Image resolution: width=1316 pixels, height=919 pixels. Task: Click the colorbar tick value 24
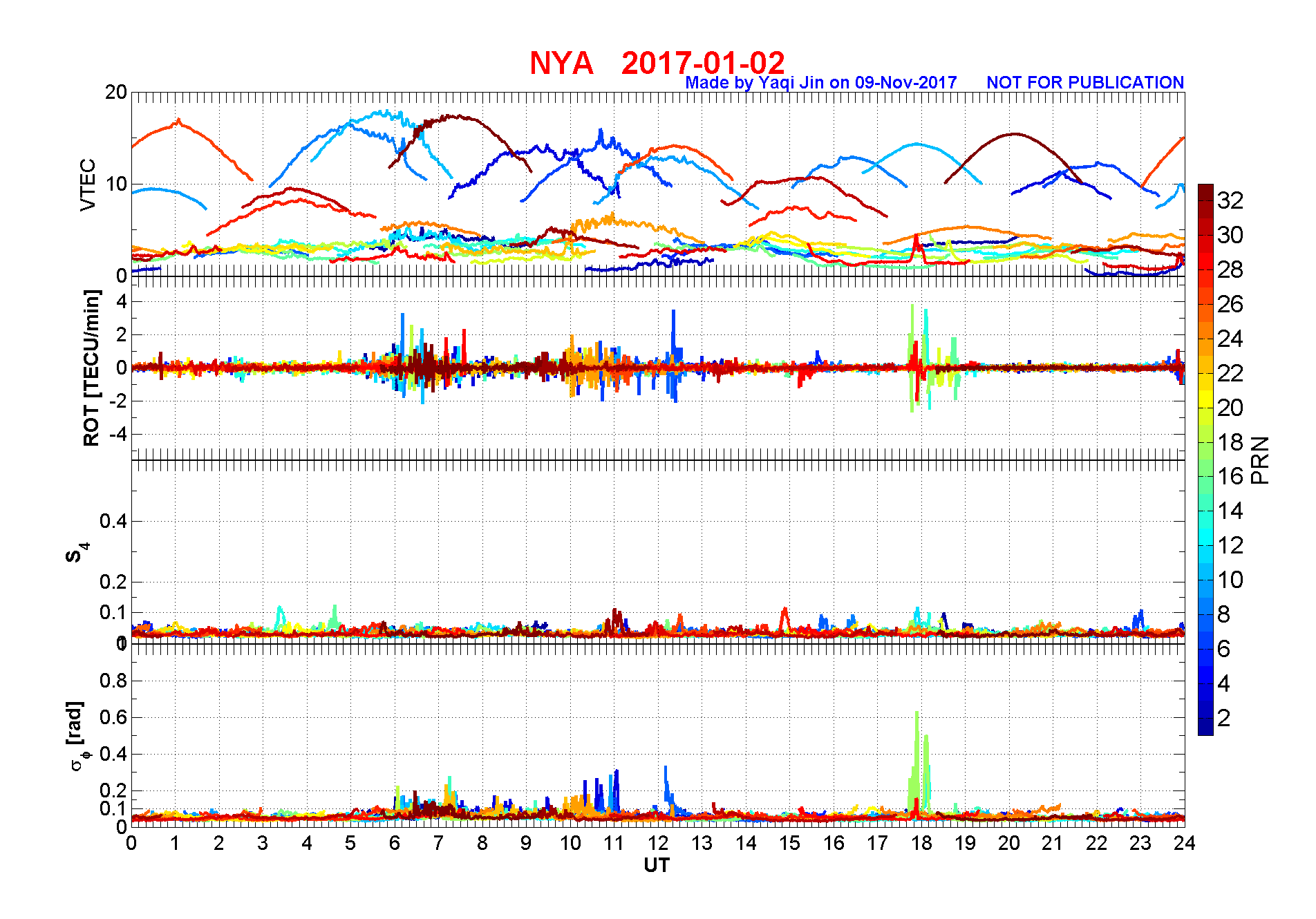coord(1230,339)
